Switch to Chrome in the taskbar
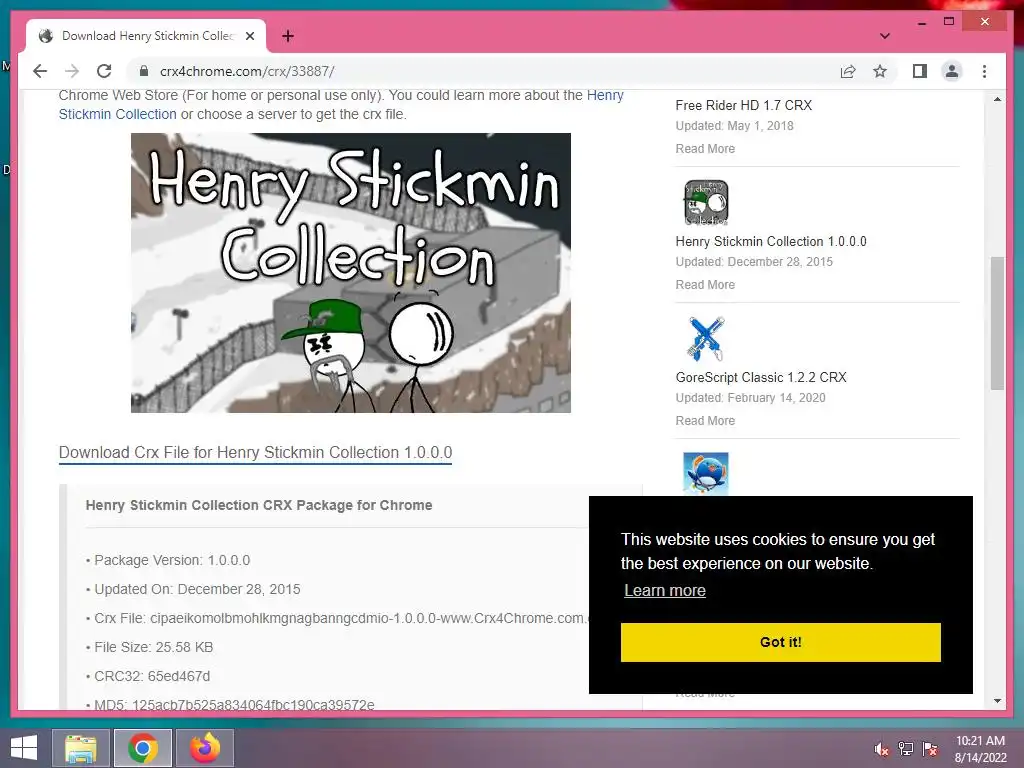This screenshot has height=768, width=1024. point(143,748)
